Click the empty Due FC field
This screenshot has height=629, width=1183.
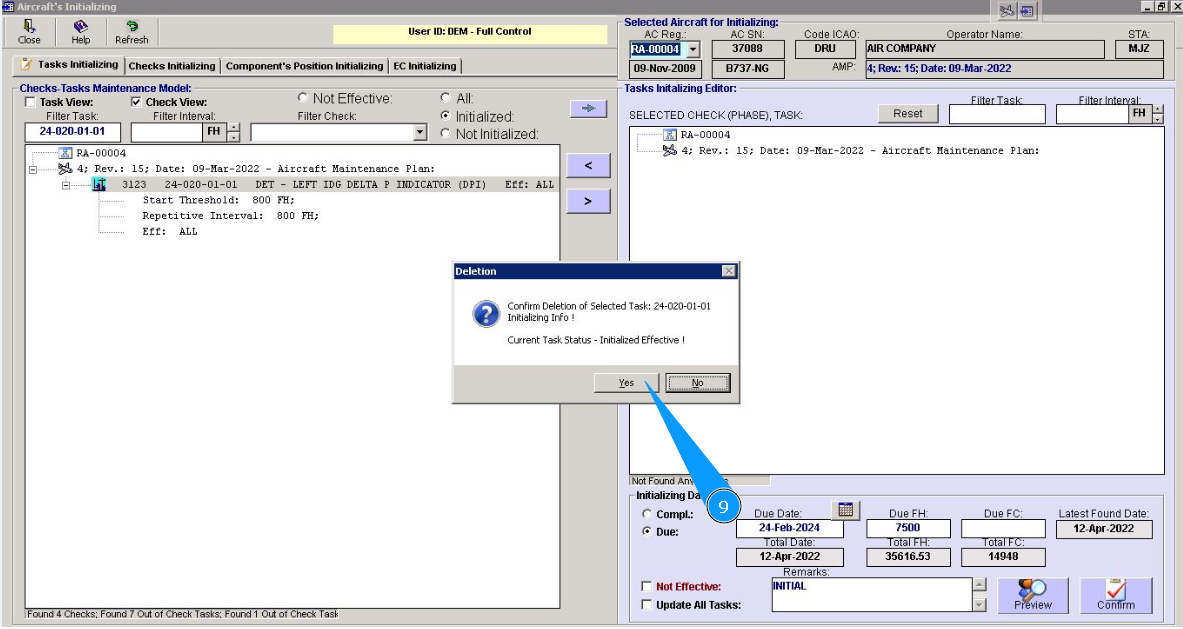(1003, 528)
